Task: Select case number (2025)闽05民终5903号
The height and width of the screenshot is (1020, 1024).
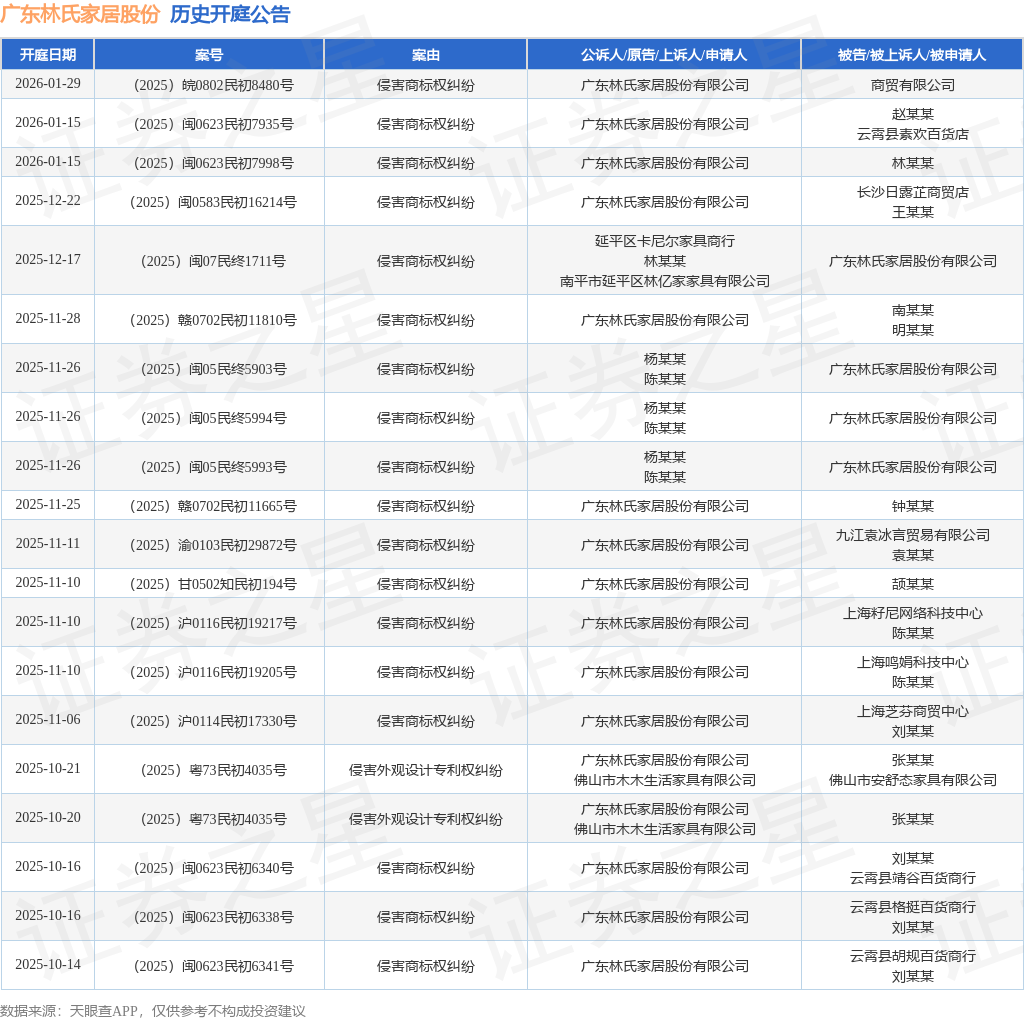Action: (213, 369)
